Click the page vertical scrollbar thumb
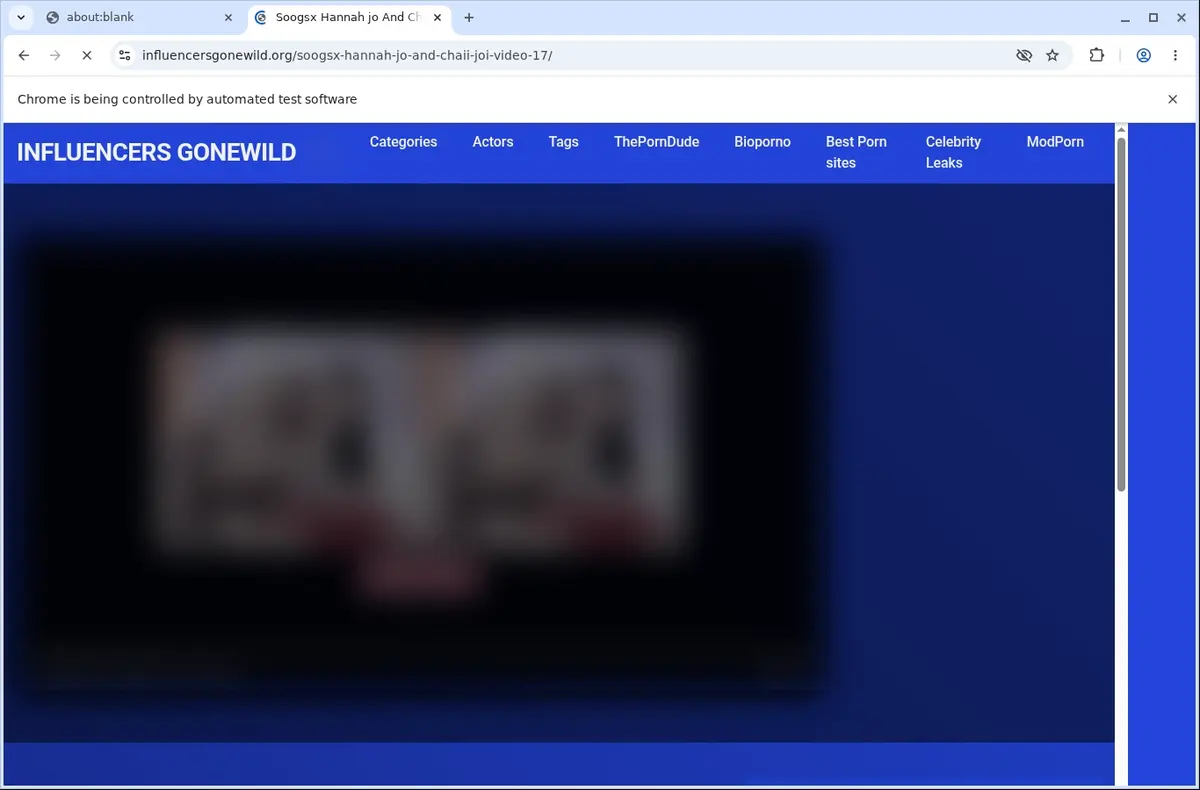 pos(1121,313)
